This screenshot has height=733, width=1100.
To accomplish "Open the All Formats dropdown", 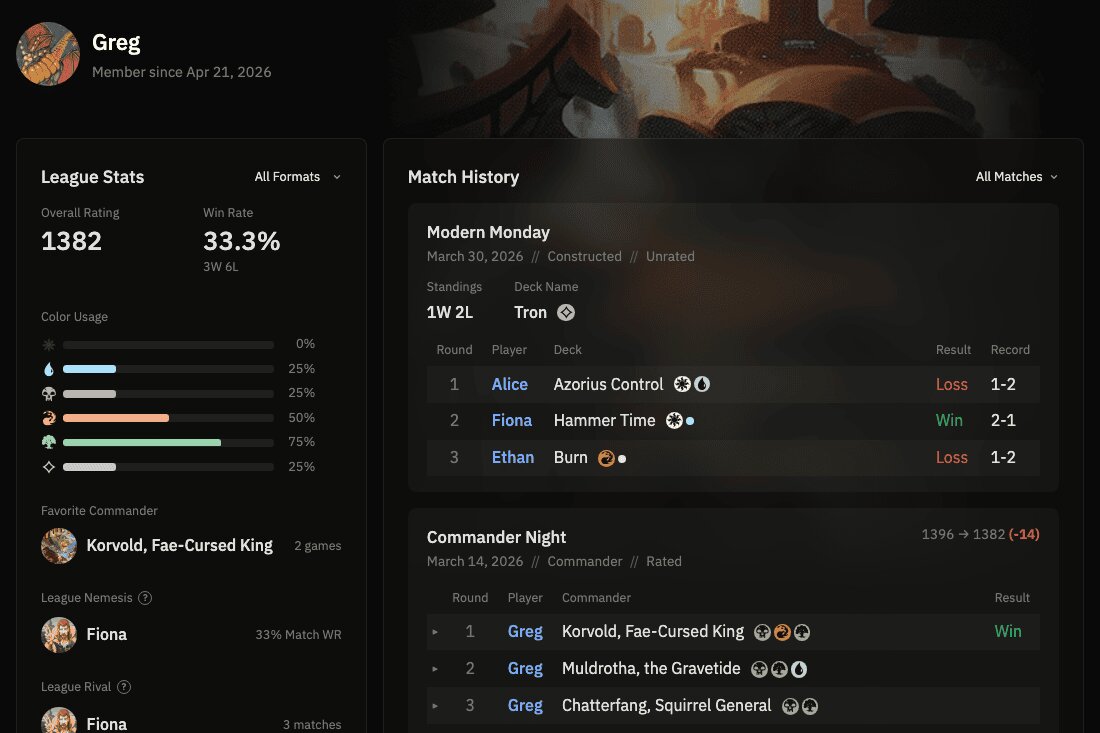I will coord(297,177).
